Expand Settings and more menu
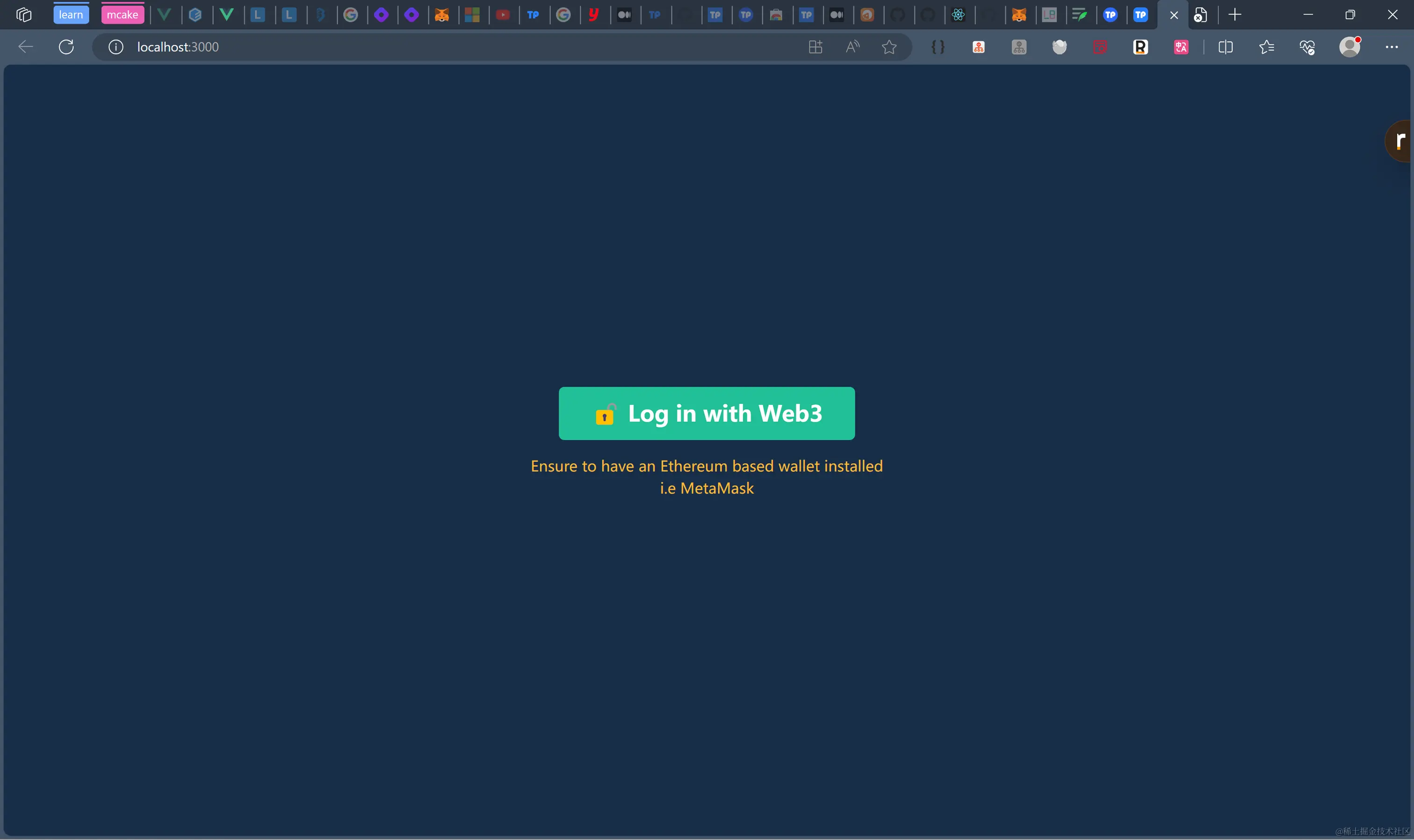The width and height of the screenshot is (1414, 840). pos(1392,47)
